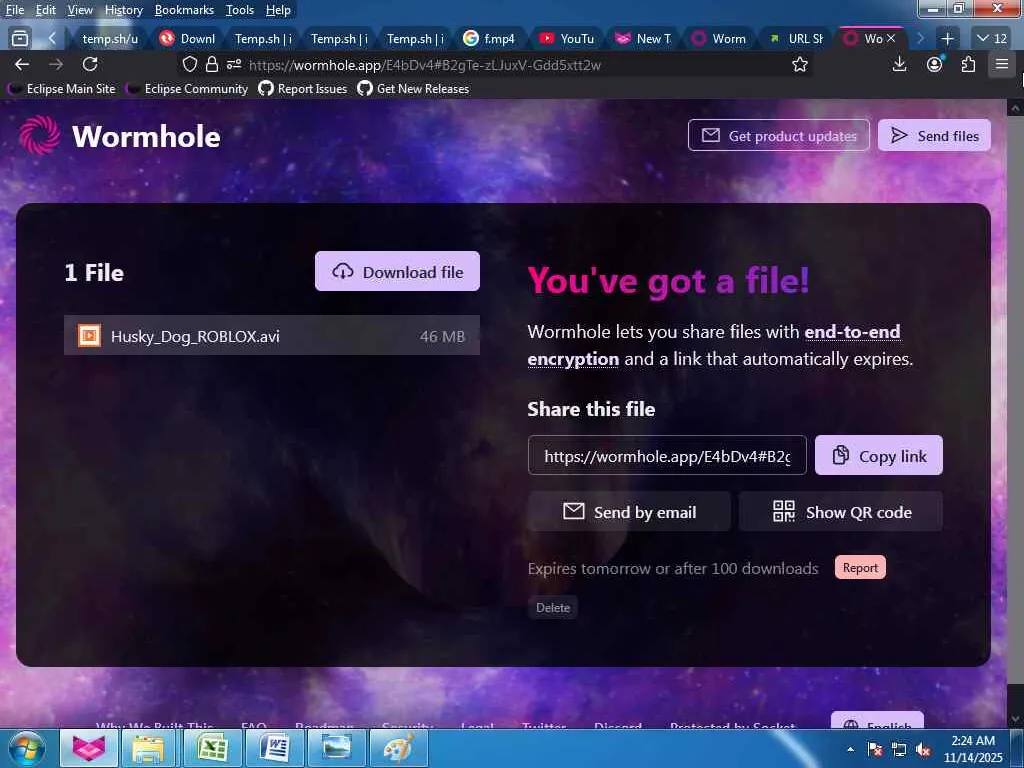Open the Windows Start orb
The image size is (1024, 768).
tap(27, 748)
